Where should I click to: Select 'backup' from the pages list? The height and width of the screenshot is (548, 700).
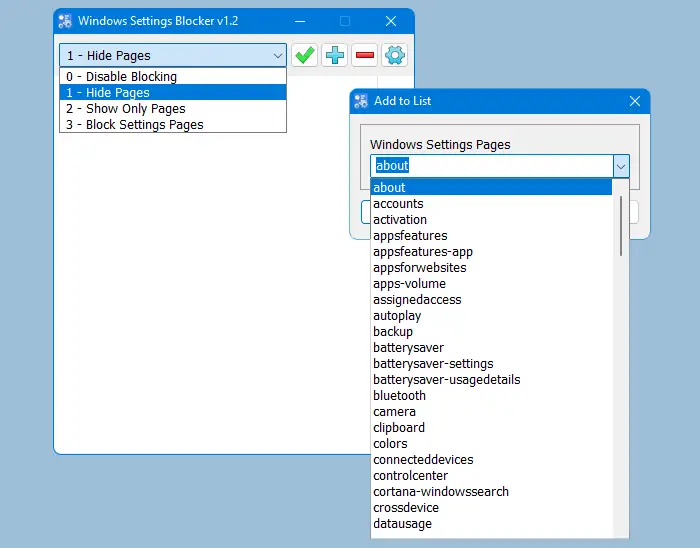point(492,332)
